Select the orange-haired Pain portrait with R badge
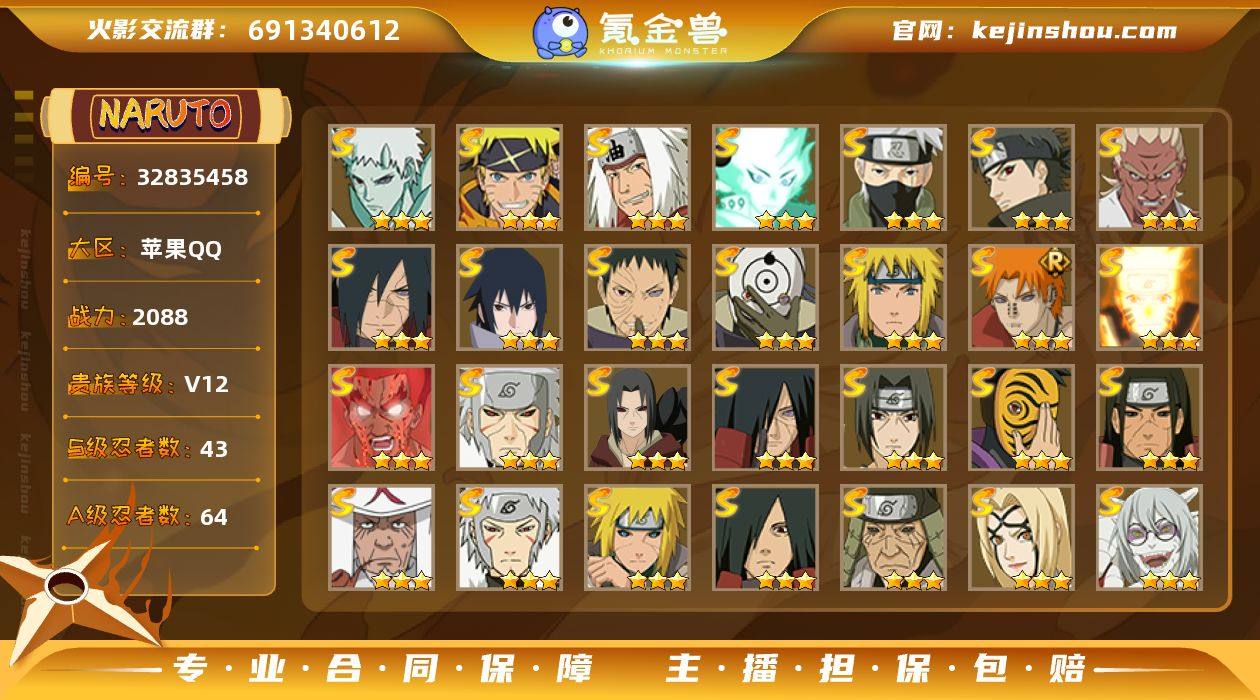The height and width of the screenshot is (700, 1260). 1021,297
